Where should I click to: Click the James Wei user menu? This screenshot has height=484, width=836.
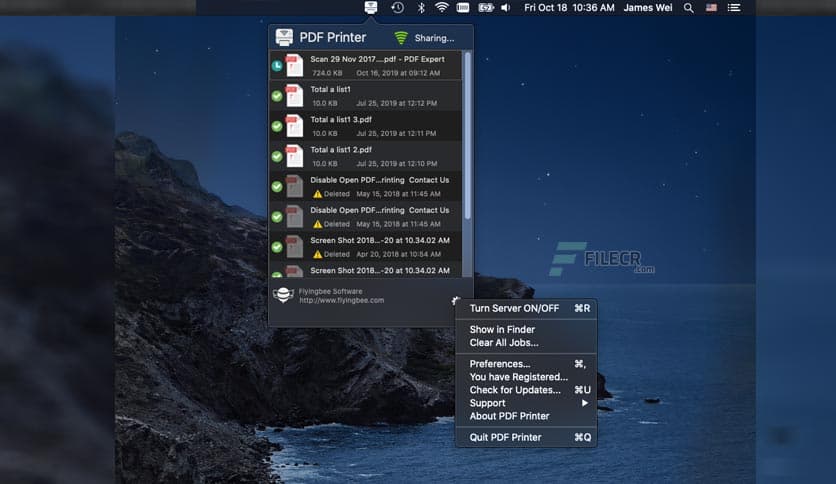[647, 7]
